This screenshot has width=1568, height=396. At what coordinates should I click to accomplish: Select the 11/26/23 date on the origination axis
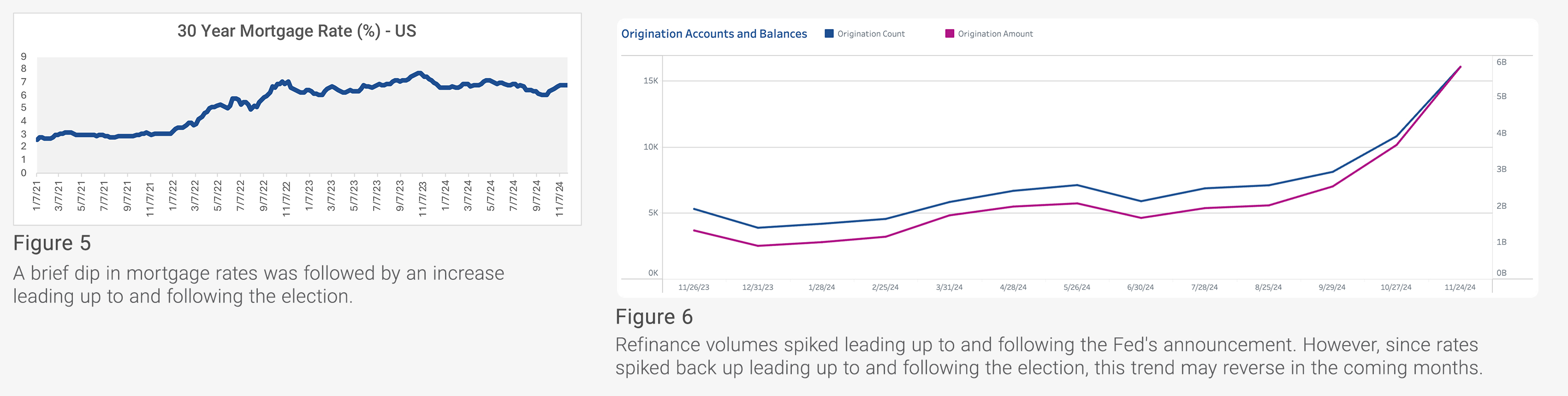[693, 287]
